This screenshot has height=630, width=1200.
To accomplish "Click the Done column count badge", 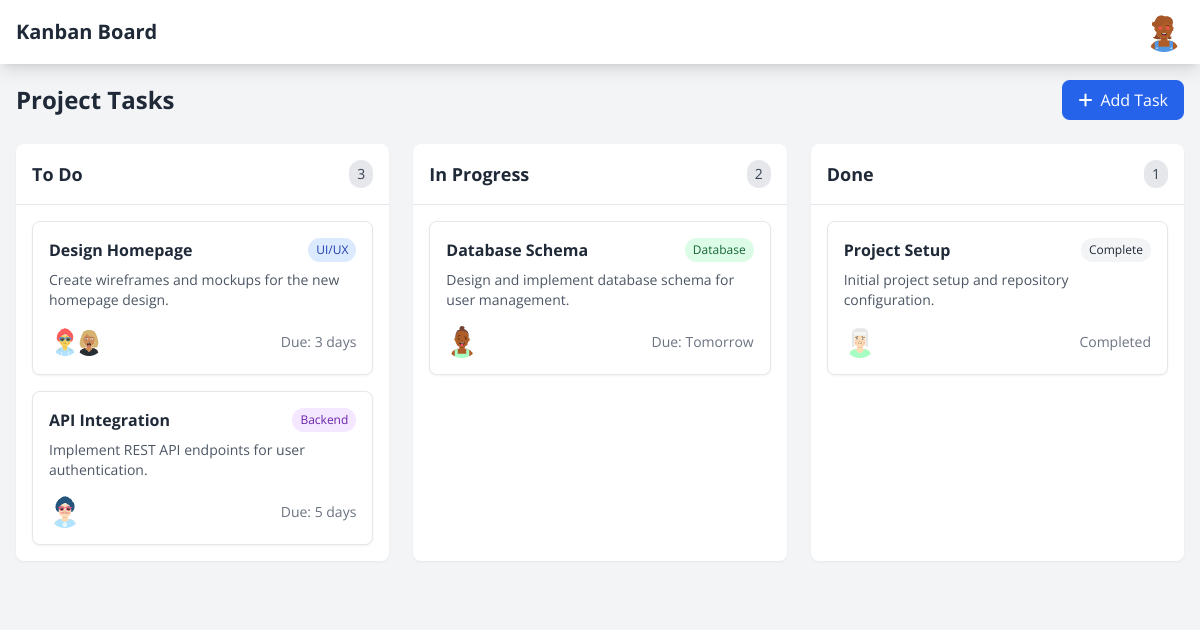I will pos(1156,174).
